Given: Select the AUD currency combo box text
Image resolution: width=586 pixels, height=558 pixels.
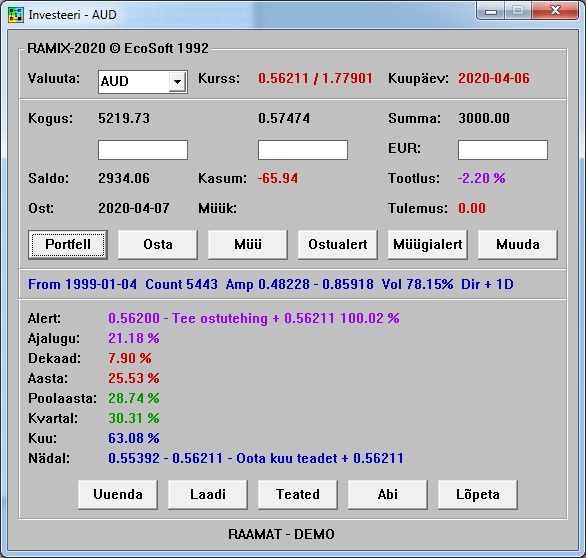Looking at the screenshot, I should tap(134, 81).
